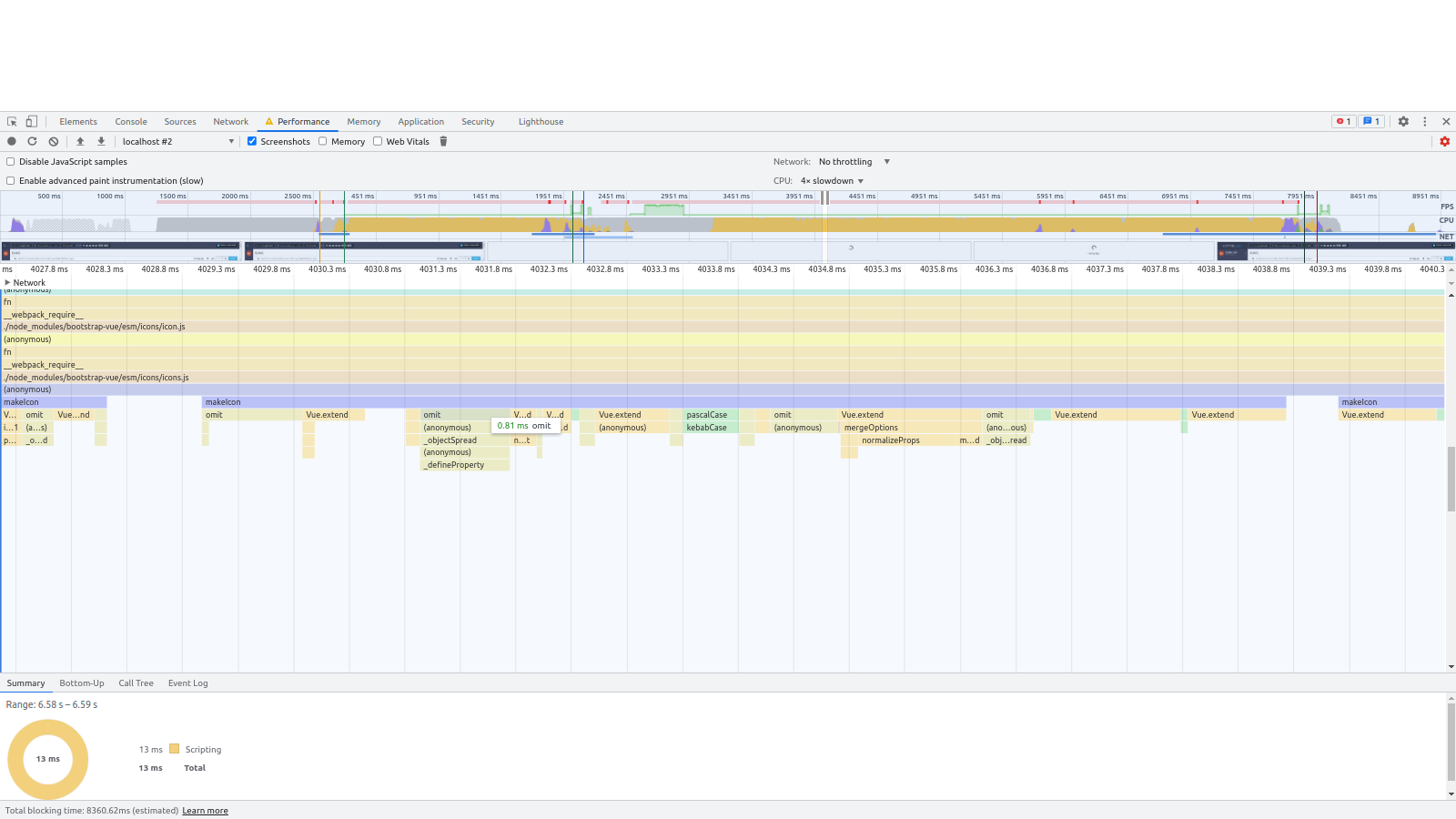Click the Total blocking time status text
Viewport: 1456px width, 819px height.
92,811
